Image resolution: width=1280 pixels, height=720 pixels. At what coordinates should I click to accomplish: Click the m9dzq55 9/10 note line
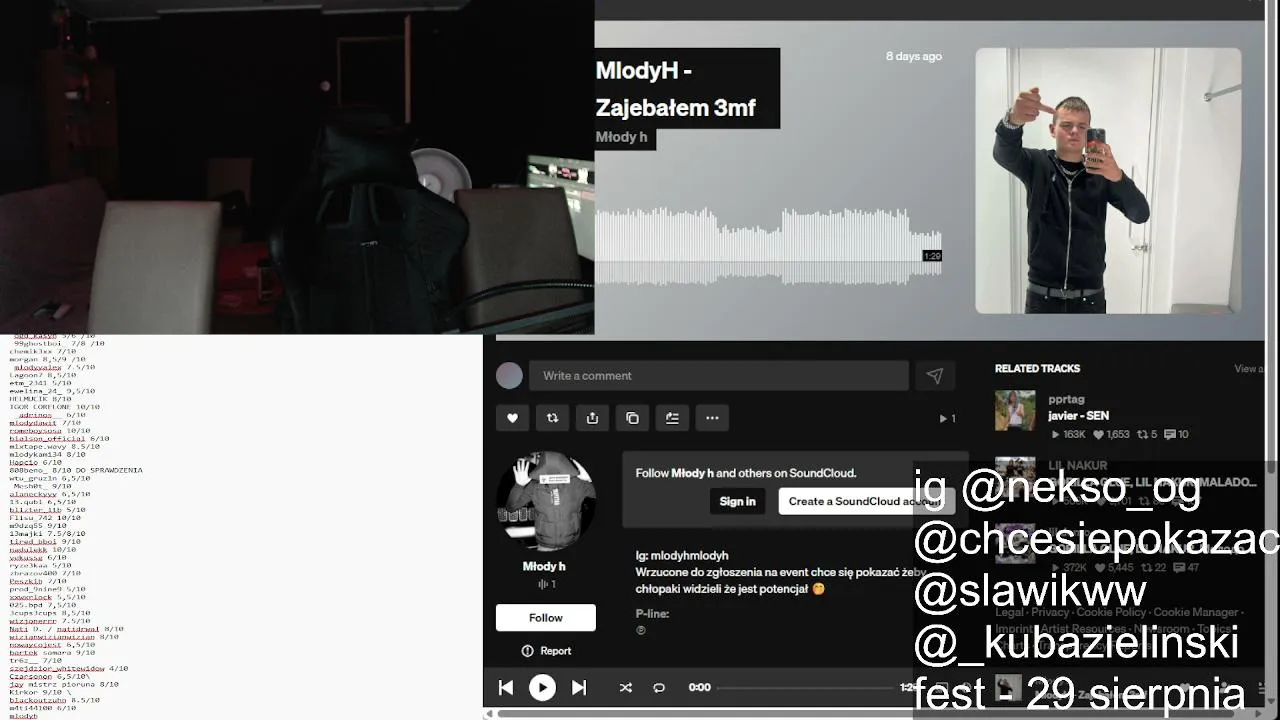tap(38, 525)
